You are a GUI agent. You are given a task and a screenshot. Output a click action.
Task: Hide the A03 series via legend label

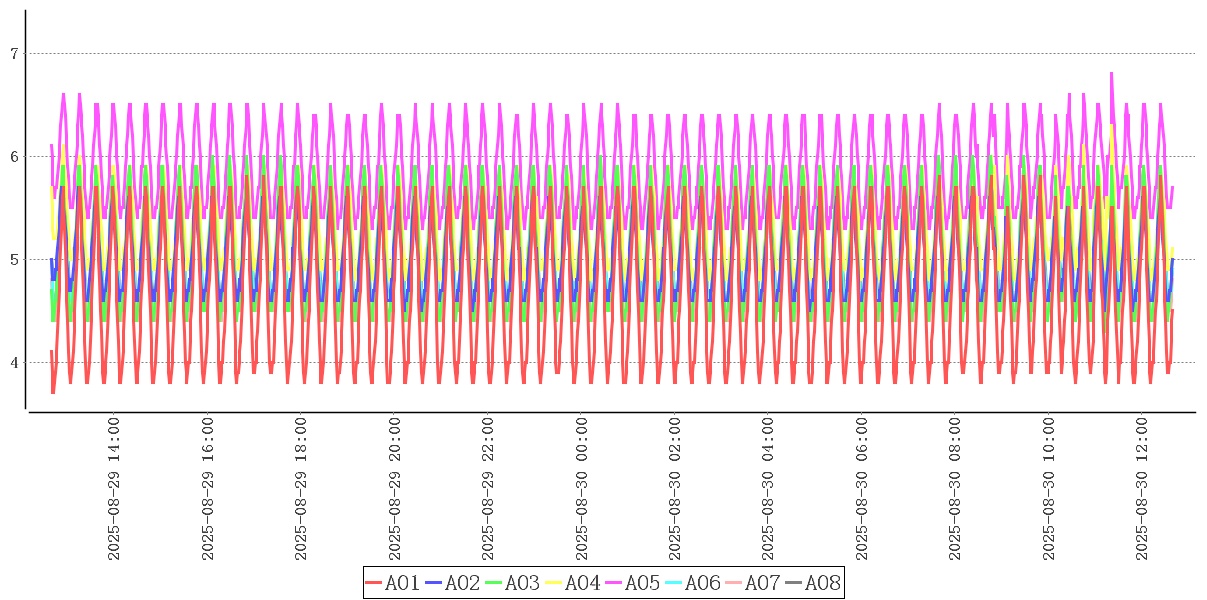point(522,583)
